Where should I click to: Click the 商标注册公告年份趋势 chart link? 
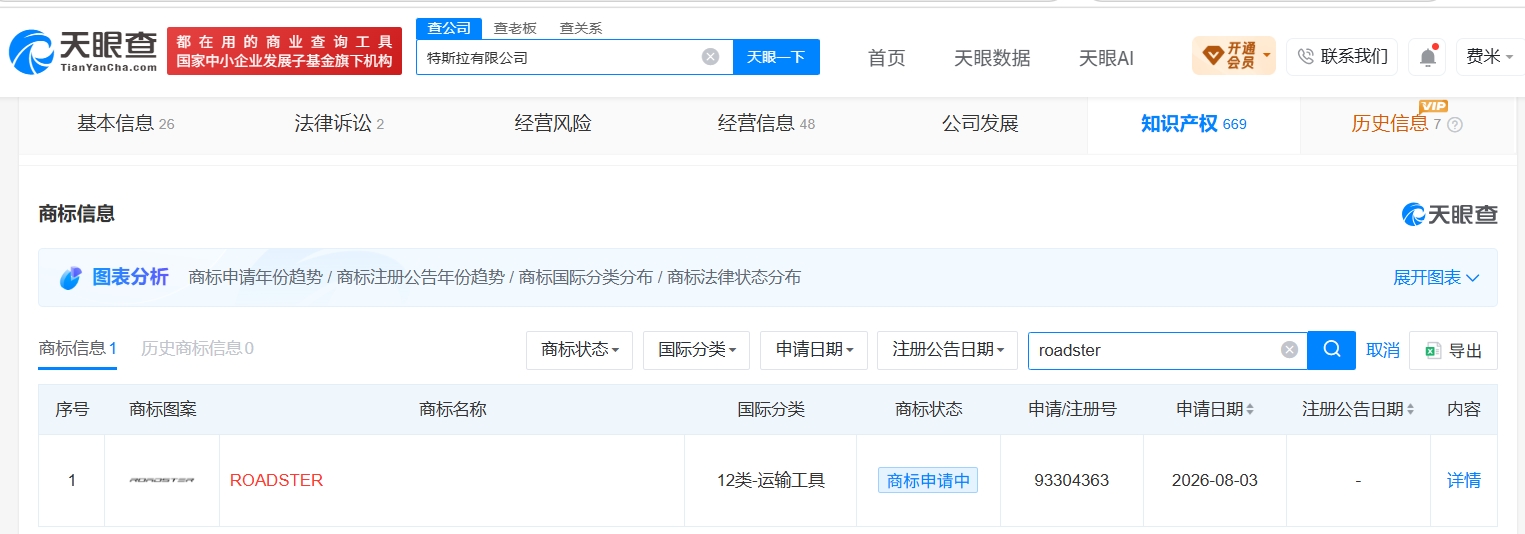[x=421, y=278]
